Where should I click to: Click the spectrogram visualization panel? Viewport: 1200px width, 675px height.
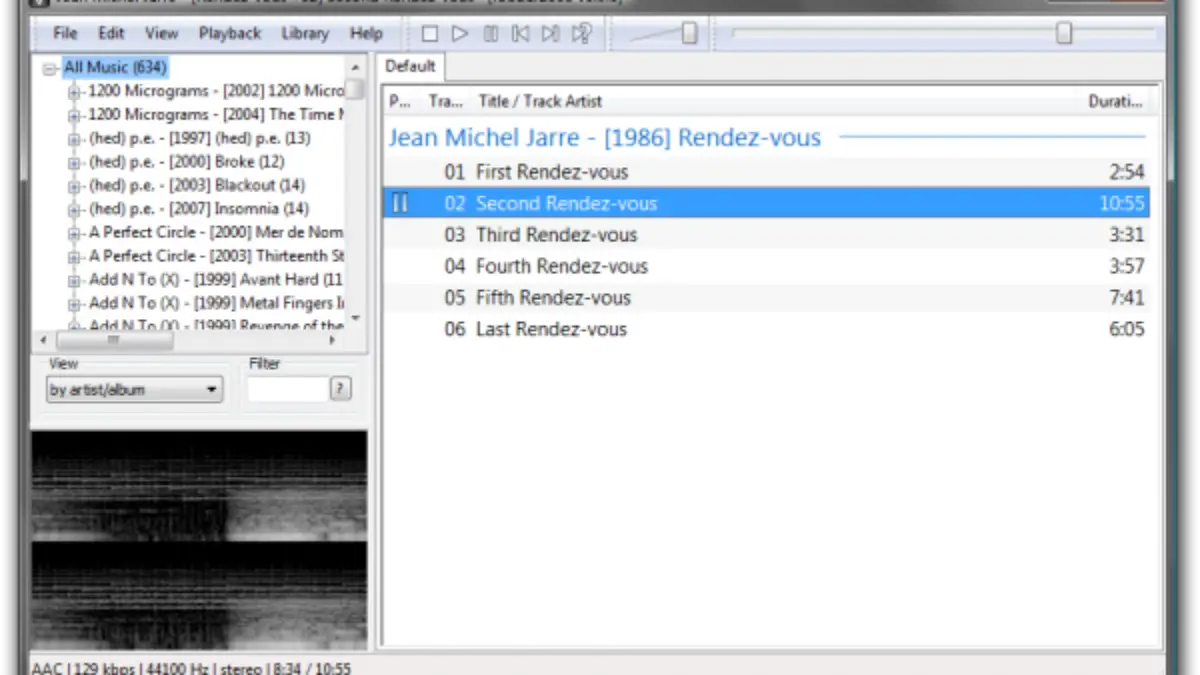pos(199,541)
